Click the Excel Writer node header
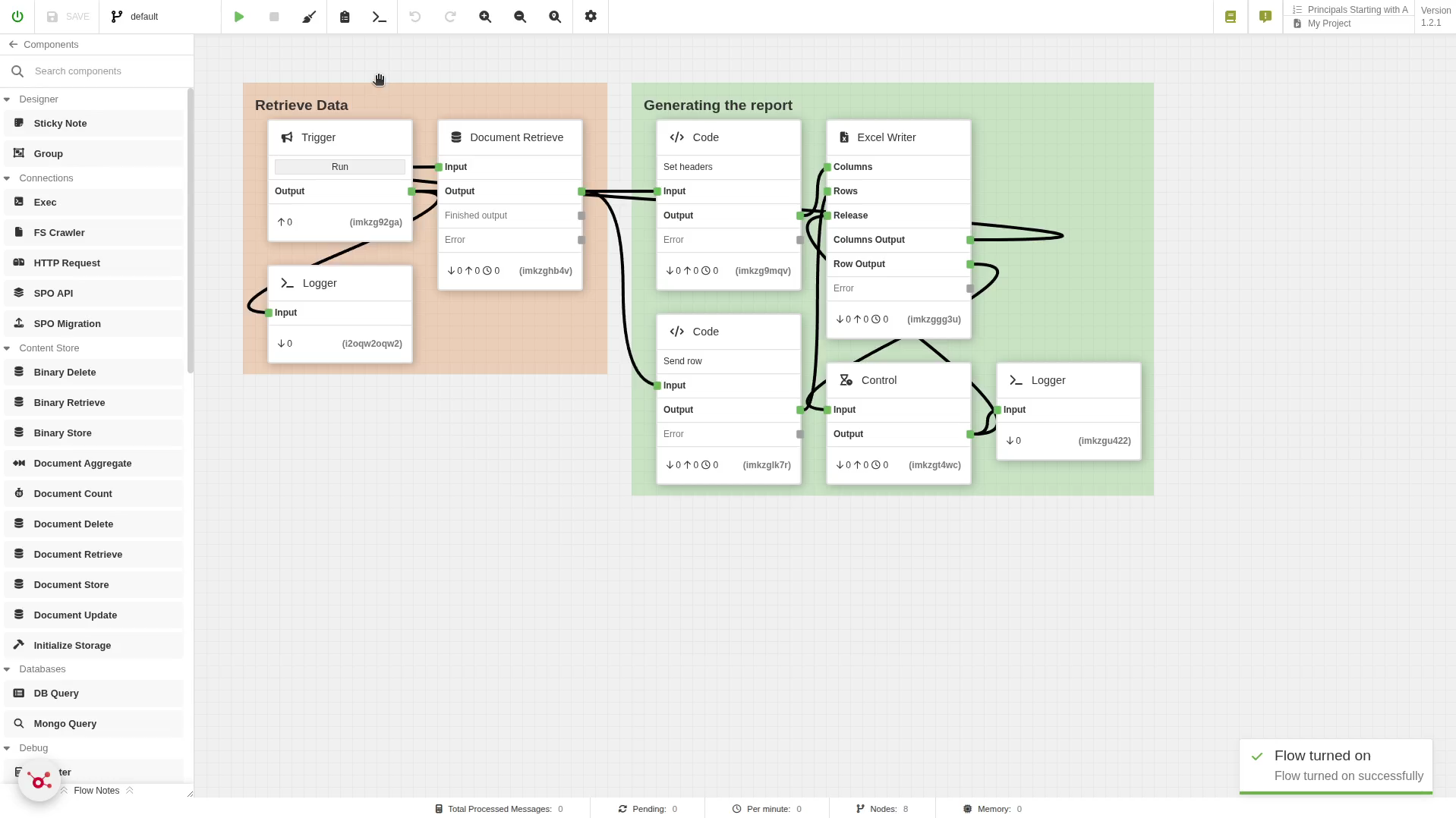Viewport: 1456px width, 818px height. [x=899, y=137]
